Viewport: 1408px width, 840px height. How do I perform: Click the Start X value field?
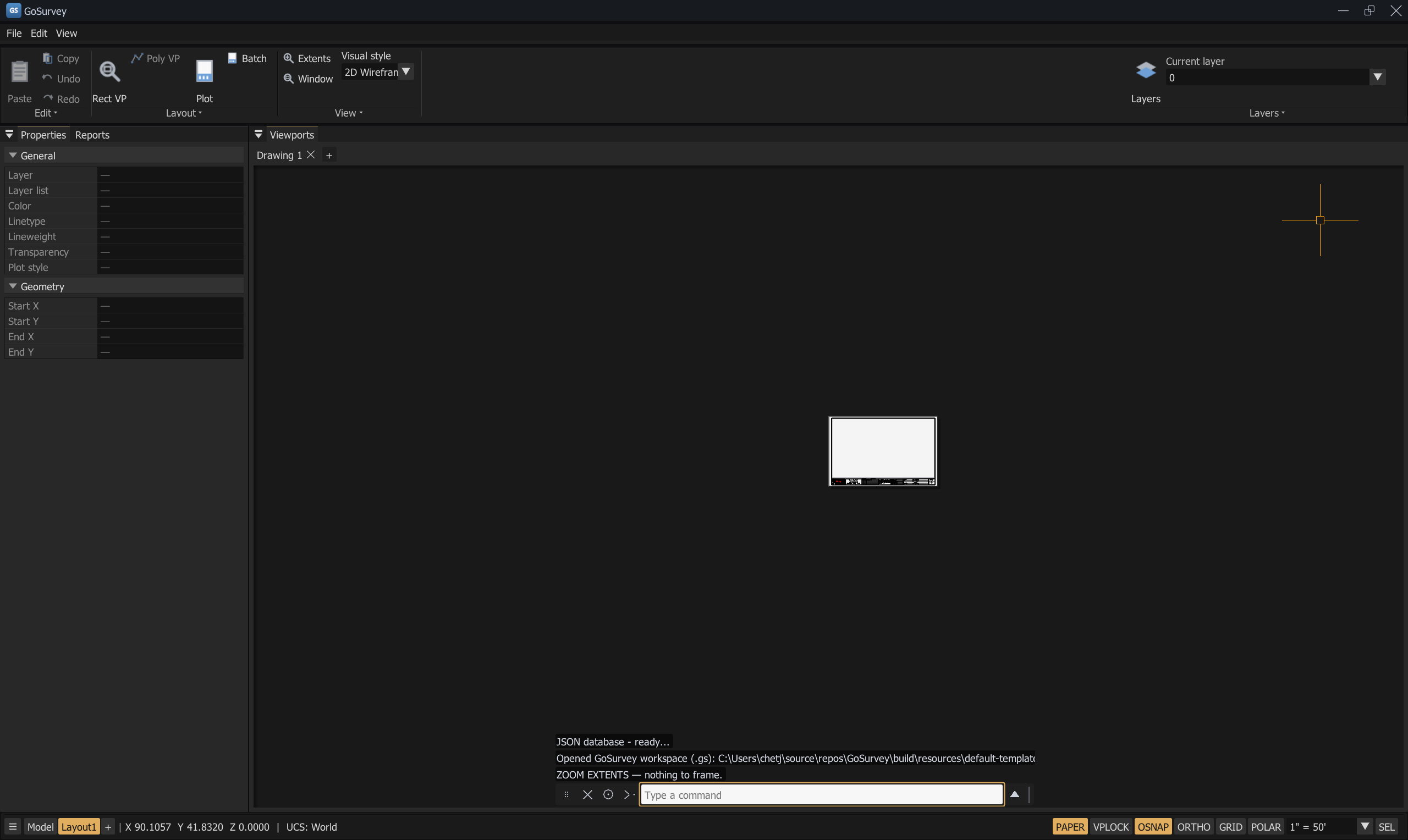170,306
